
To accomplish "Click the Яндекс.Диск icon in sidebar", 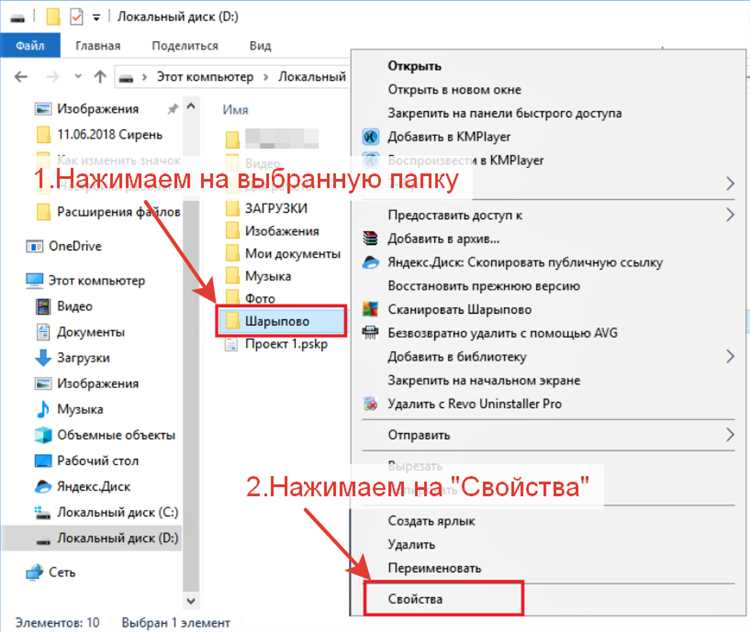I will 43,487.
